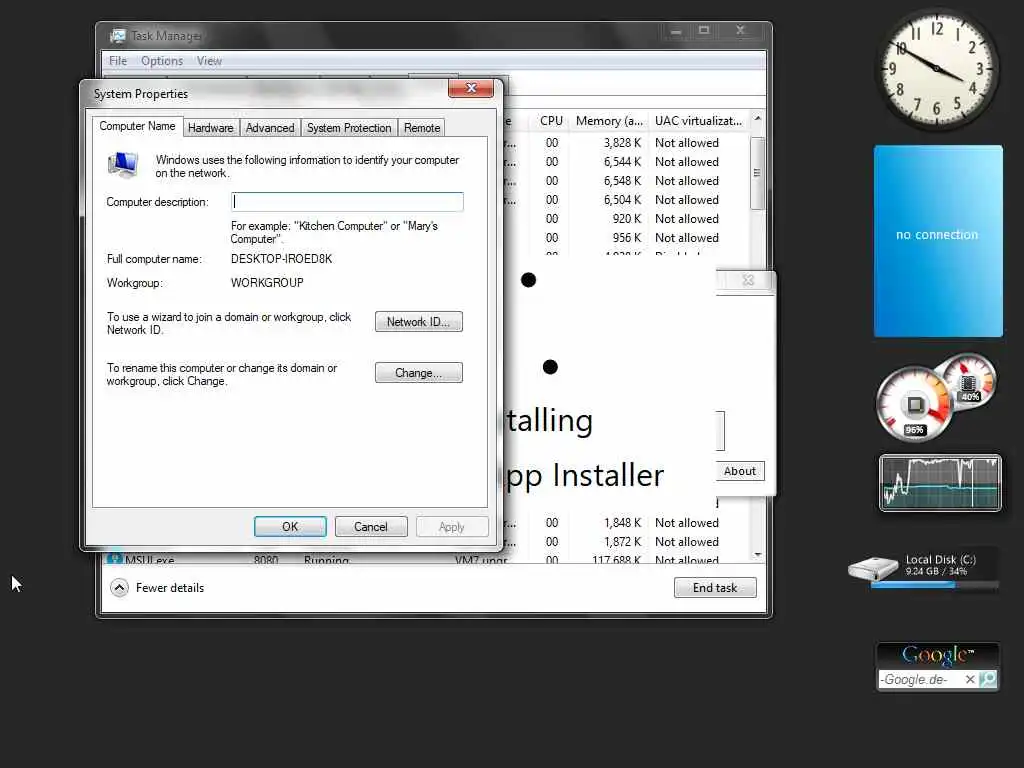Switch to the Hardware tab

(210, 128)
